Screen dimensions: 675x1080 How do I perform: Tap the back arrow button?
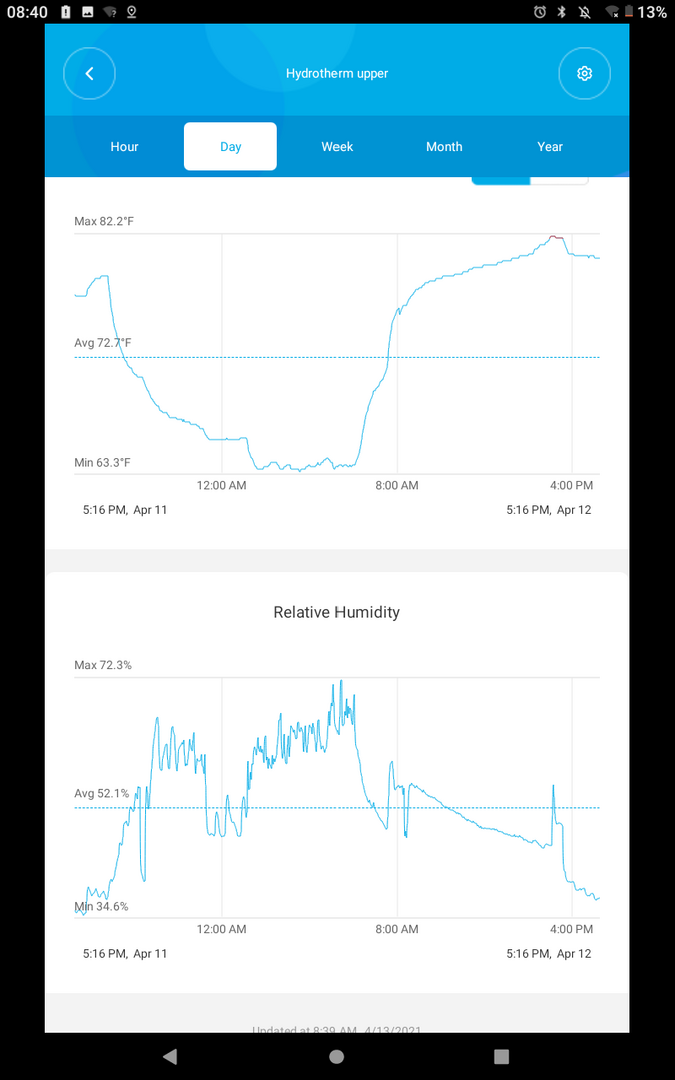[x=90, y=74]
